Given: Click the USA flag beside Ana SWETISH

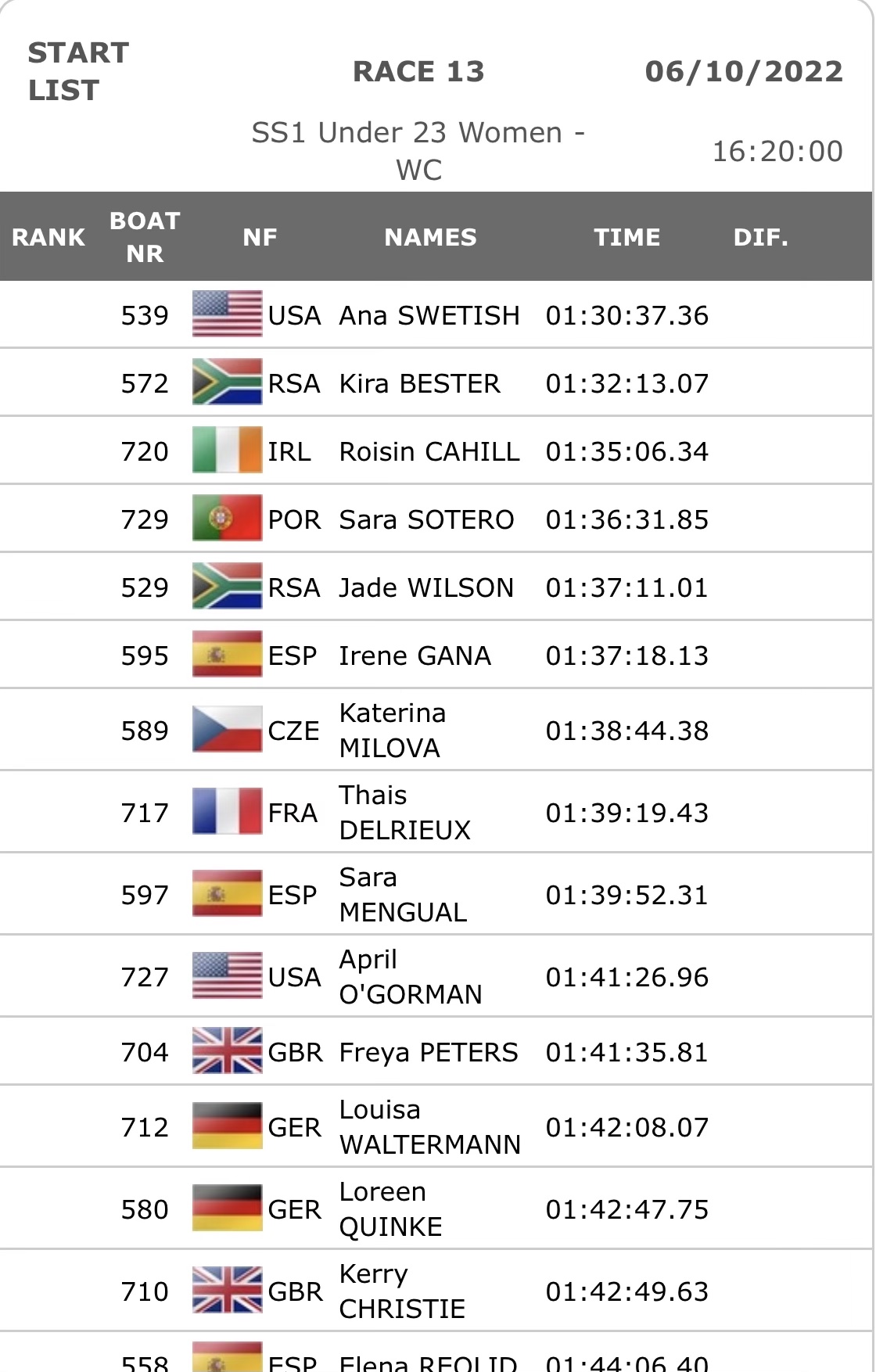Looking at the screenshot, I should 227,314.
